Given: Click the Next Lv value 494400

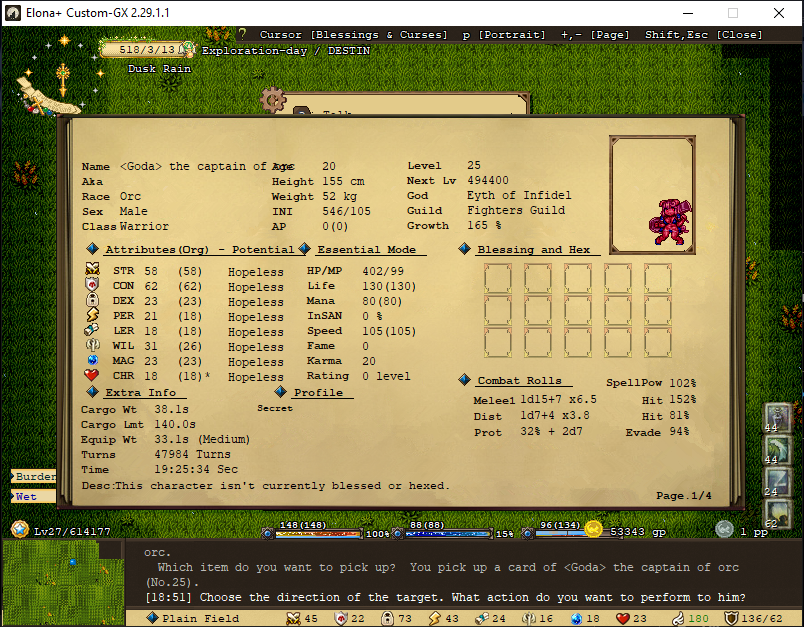Looking at the screenshot, I should click(488, 180).
